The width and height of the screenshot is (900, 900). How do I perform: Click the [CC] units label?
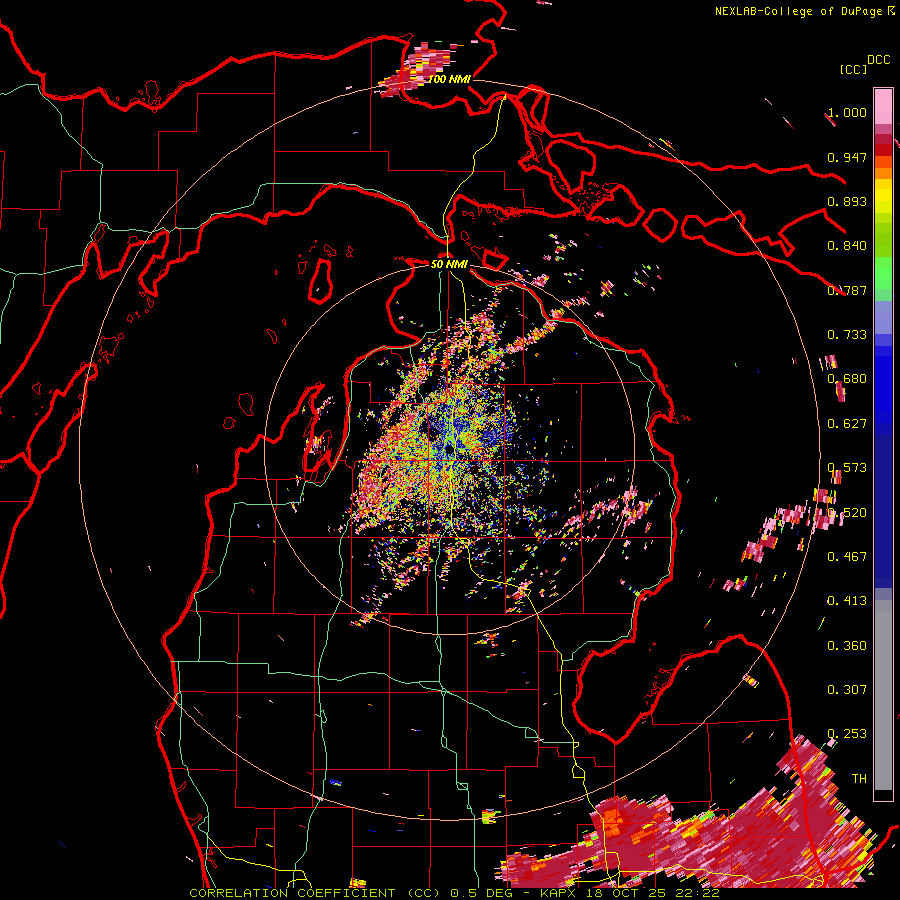coord(854,69)
